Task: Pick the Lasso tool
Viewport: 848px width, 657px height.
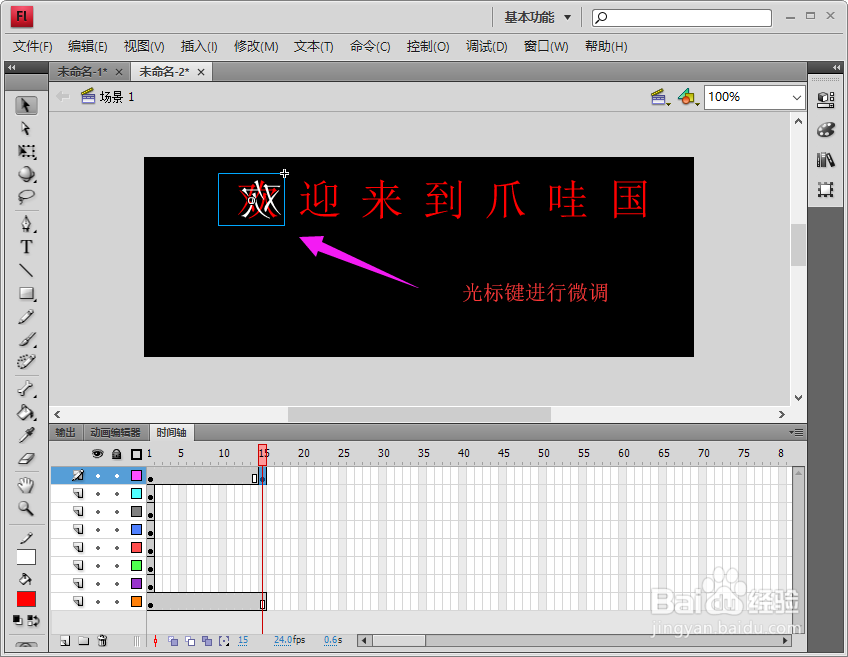Action: (x=26, y=197)
